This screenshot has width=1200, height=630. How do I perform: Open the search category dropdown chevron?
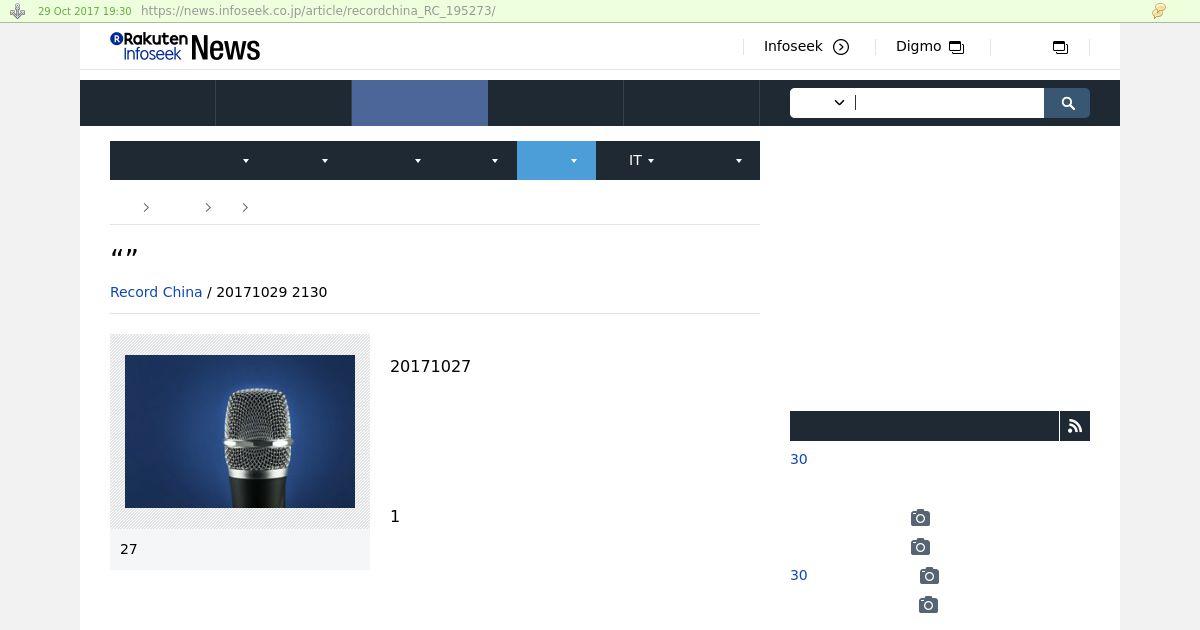[839, 102]
